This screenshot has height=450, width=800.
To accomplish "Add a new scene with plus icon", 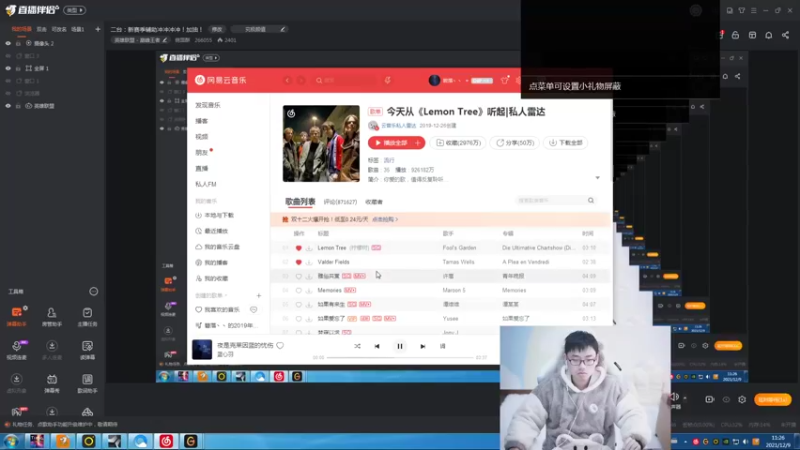I will [97, 29].
